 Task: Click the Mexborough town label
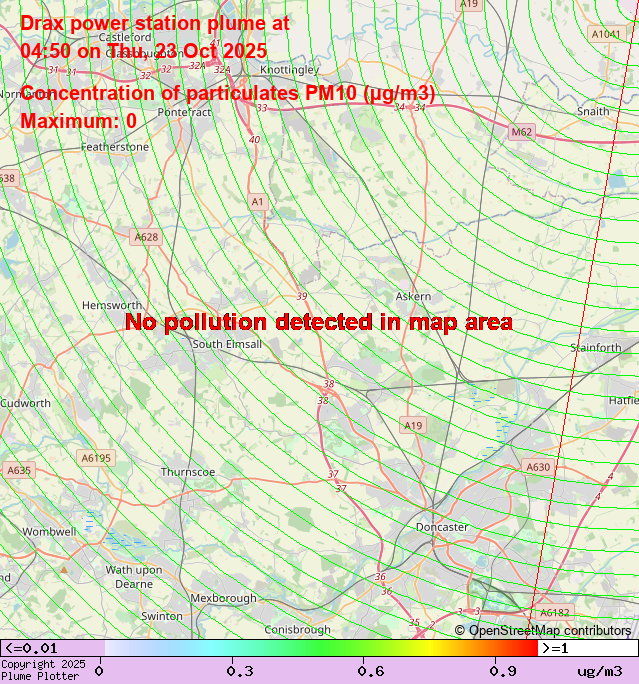click(x=223, y=598)
